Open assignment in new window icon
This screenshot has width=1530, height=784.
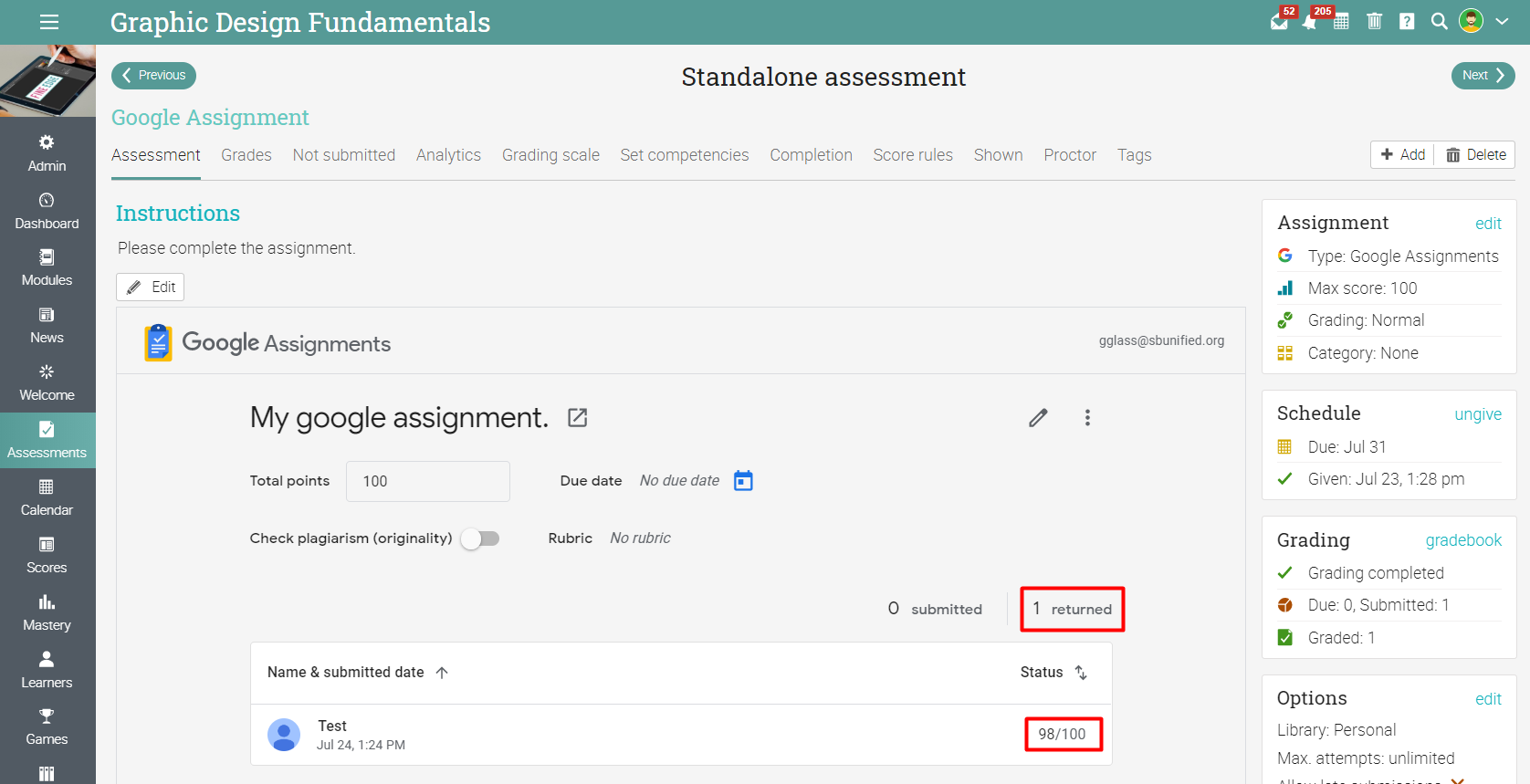[578, 418]
